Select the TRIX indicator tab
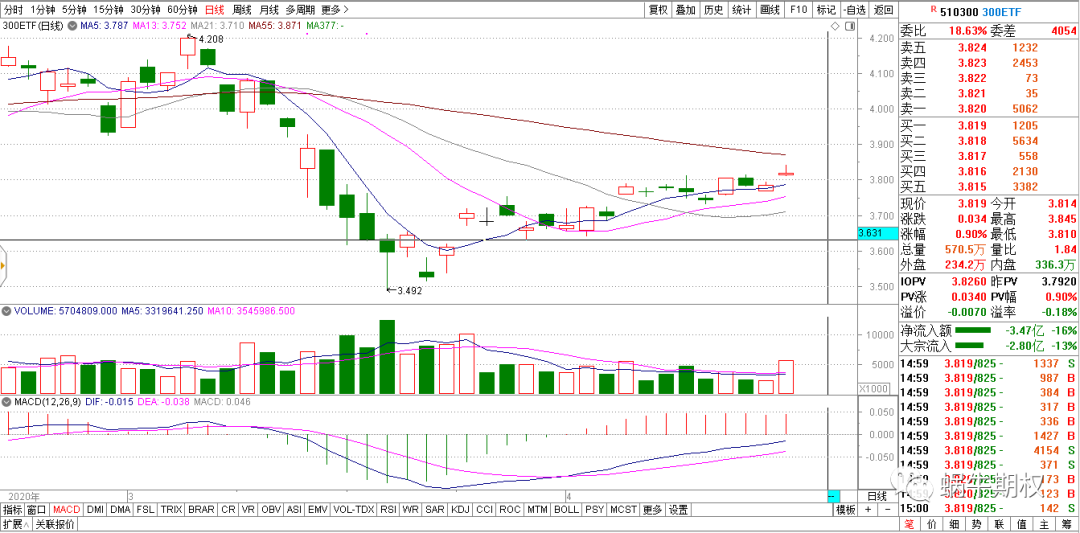The image size is (1080, 533). point(171,510)
